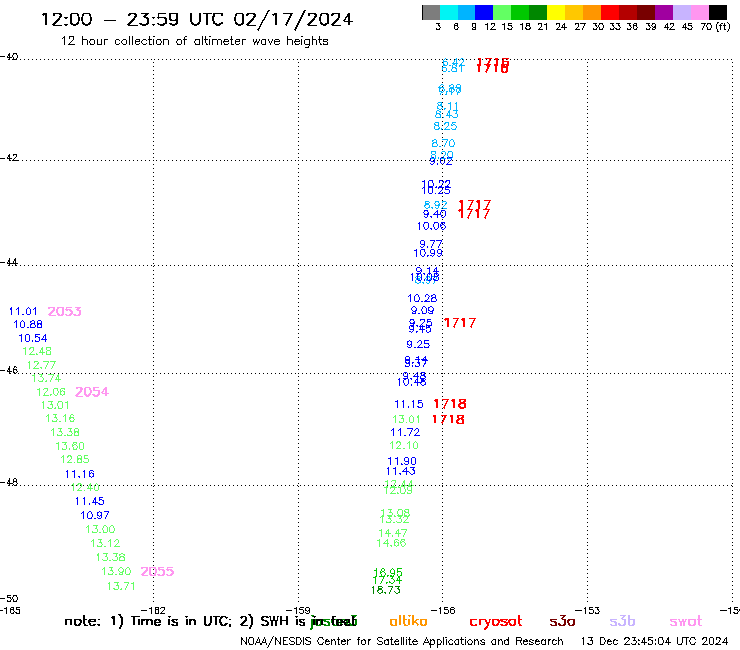Pick the yellow swatch in the color bar
Image resolution: width=740 pixels, height=650 pixels.
tap(556, 12)
